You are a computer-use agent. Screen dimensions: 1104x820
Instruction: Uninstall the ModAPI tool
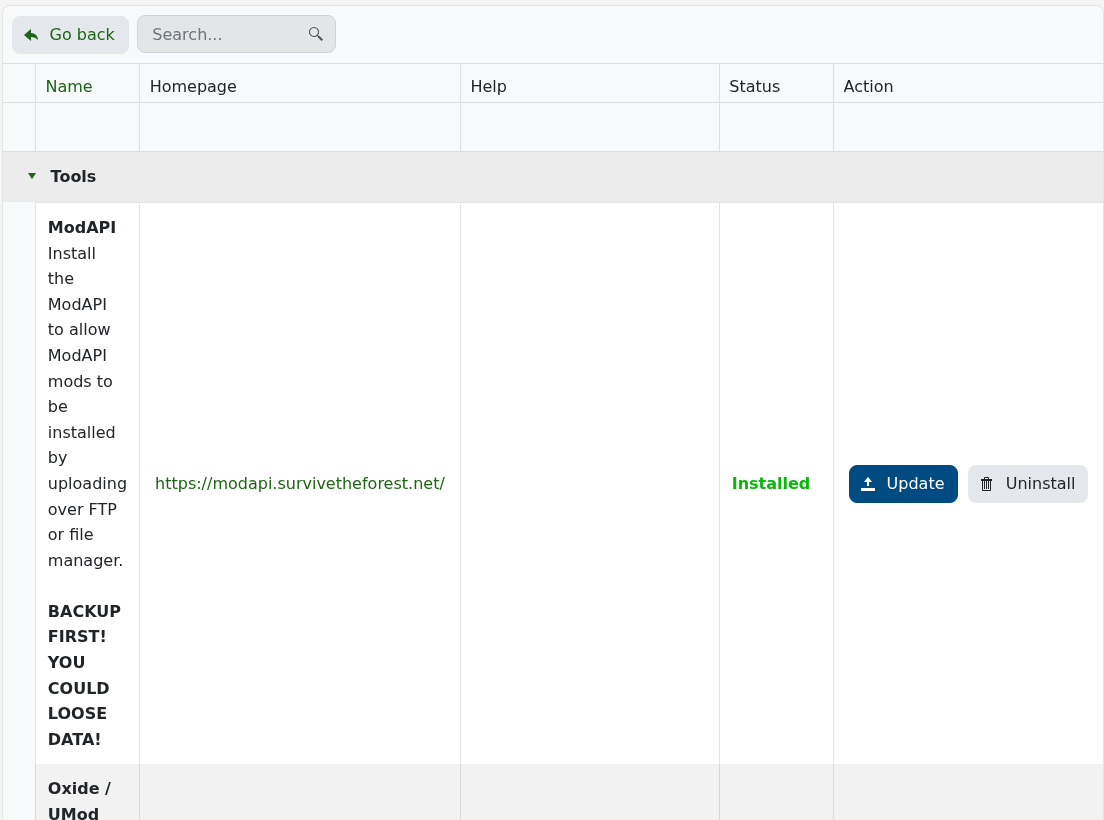1028,484
